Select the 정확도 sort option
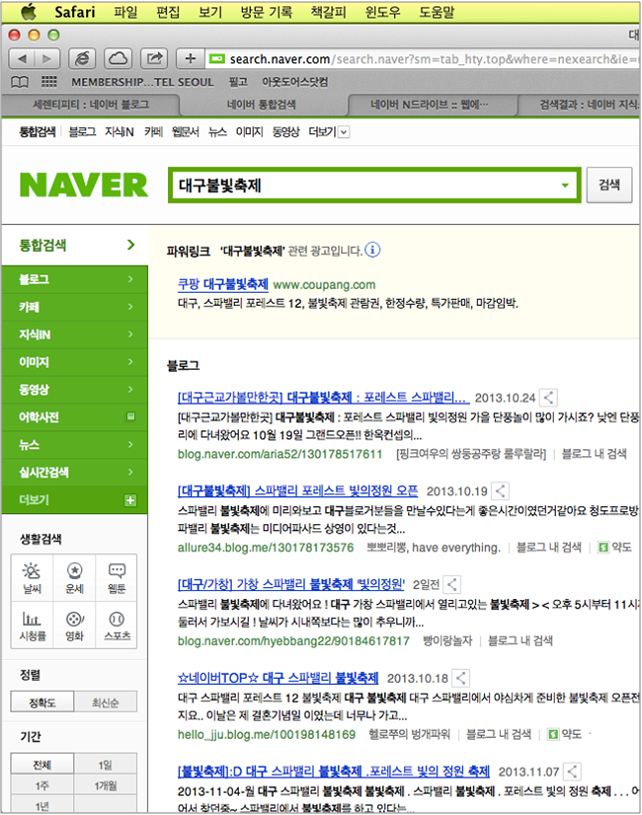The width and height of the screenshot is (642, 815). [44, 703]
